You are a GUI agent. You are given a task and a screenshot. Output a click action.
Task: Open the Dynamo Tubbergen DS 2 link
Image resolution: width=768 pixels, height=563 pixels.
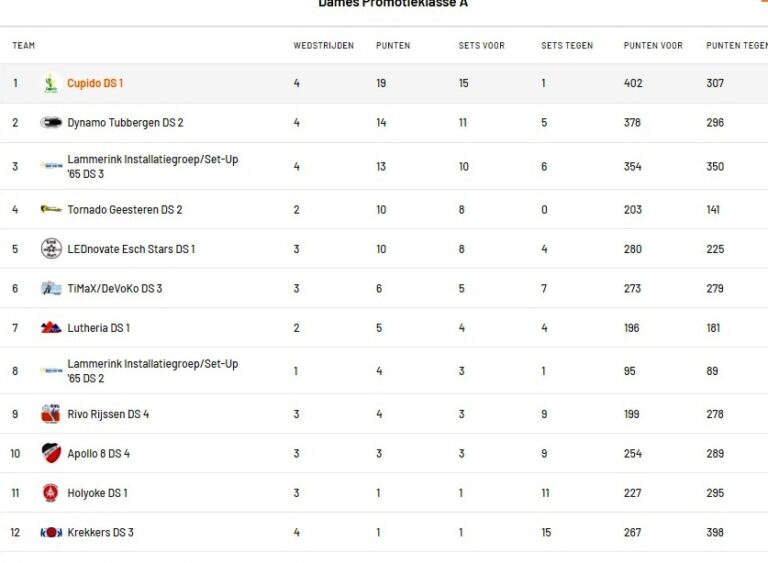pos(125,123)
